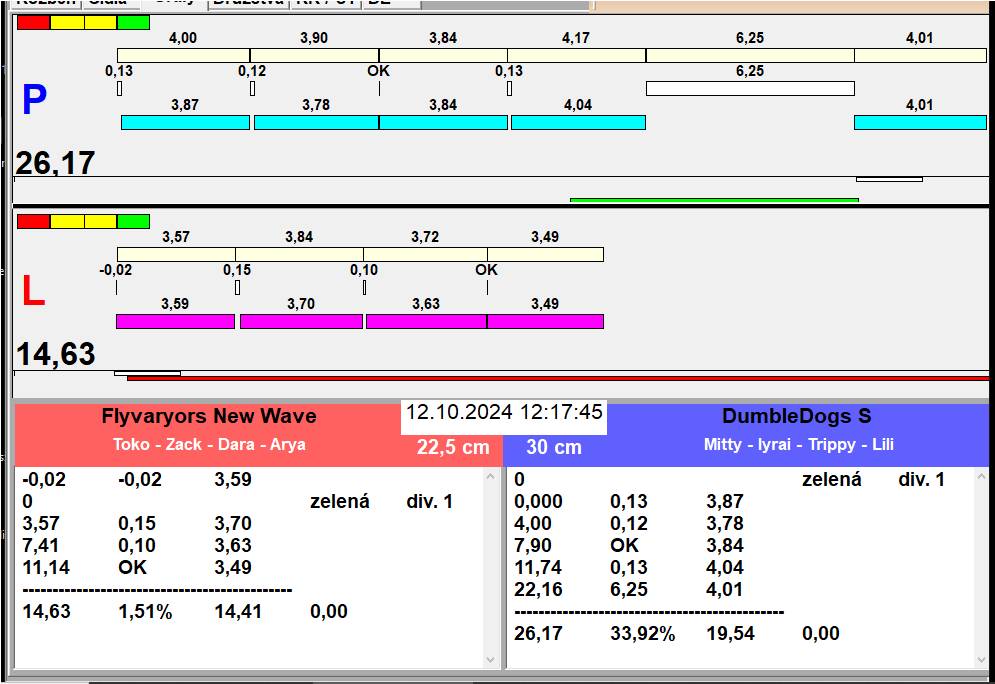Click the 11,74 cell in the DumbleDogs results
This screenshot has height=684, width=995.
click(x=538, y=568)
